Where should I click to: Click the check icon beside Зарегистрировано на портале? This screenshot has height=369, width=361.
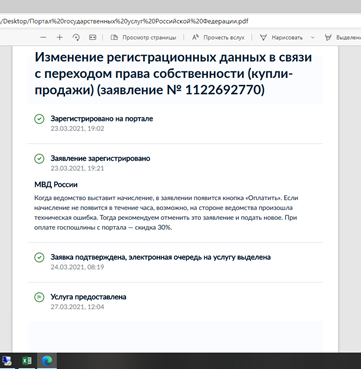pos(39,119)
